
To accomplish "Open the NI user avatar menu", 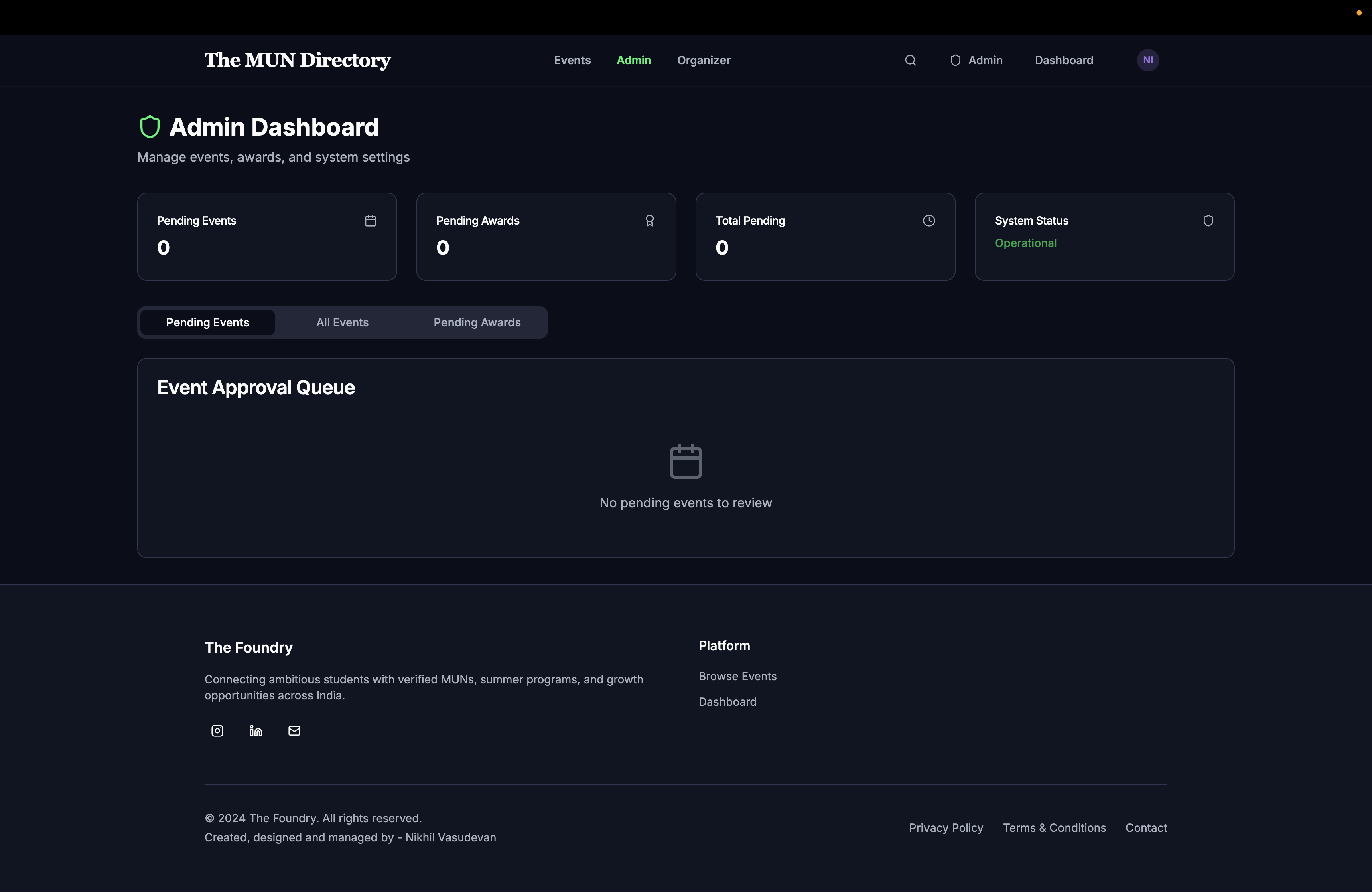I will [x=1148, y=60].
